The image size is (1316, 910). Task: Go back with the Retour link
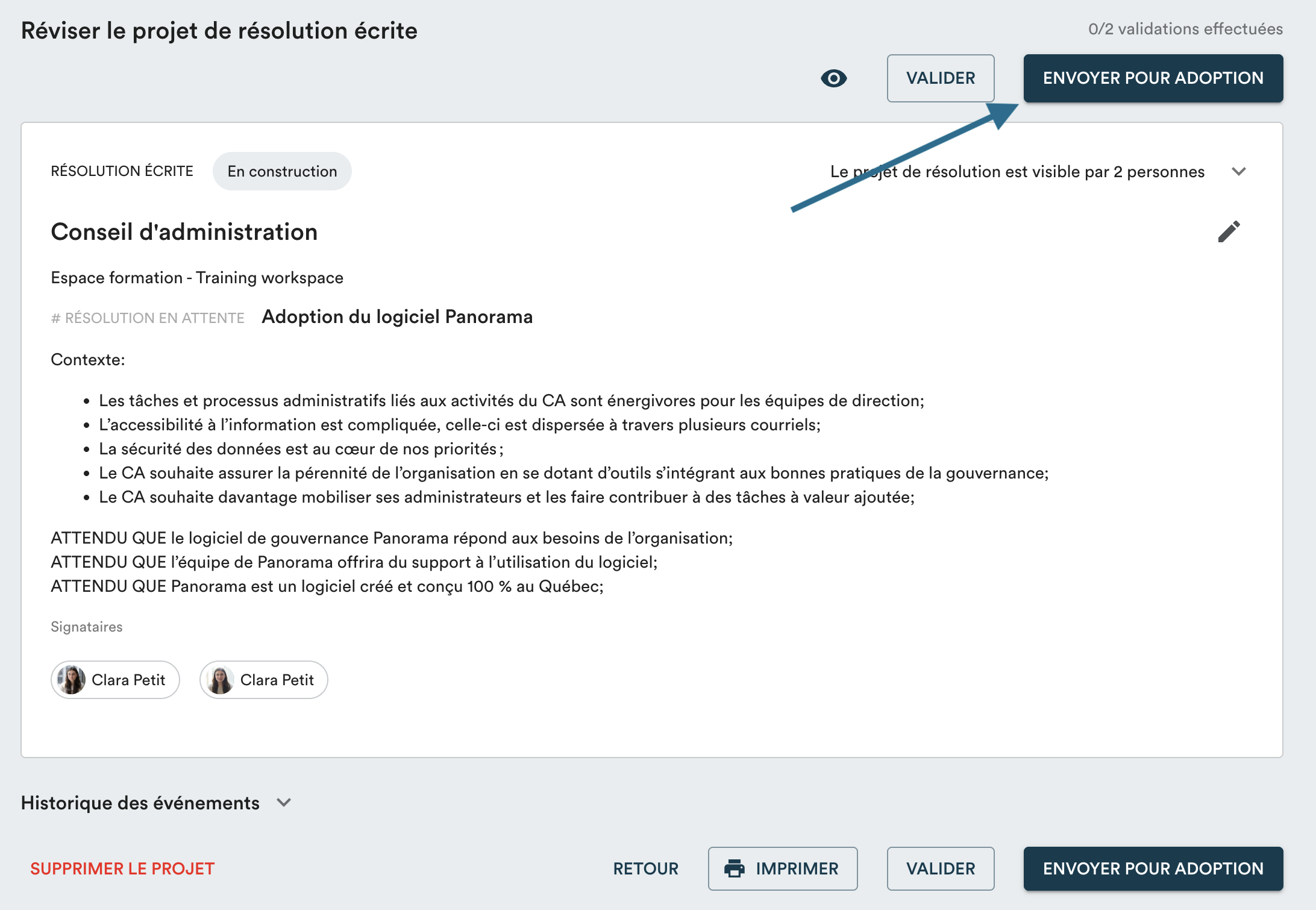click(645, 868)
